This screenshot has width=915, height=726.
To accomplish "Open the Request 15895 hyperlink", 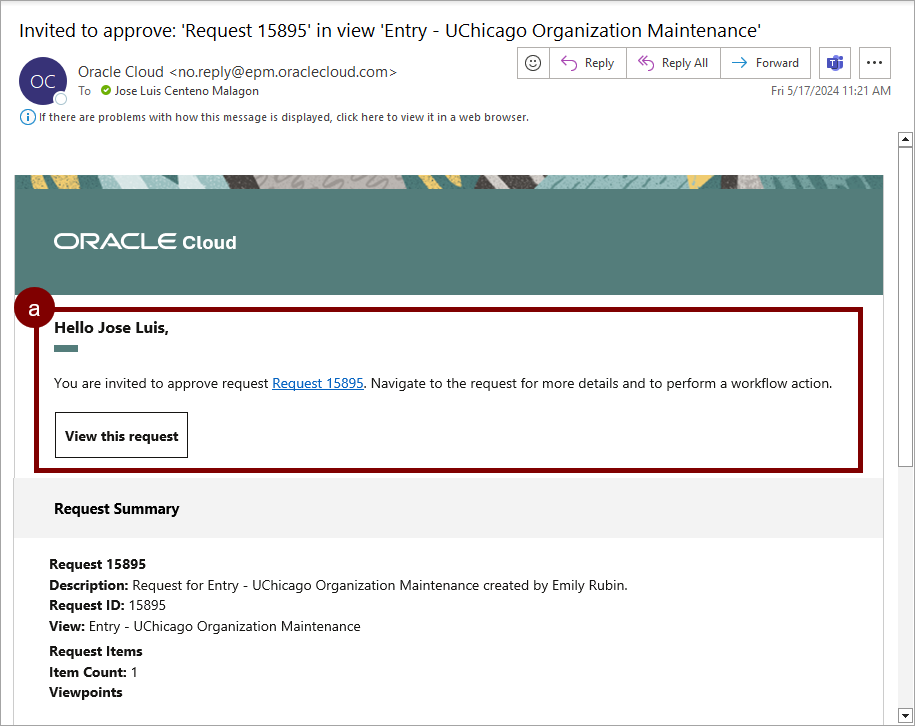I will point(317,383).
